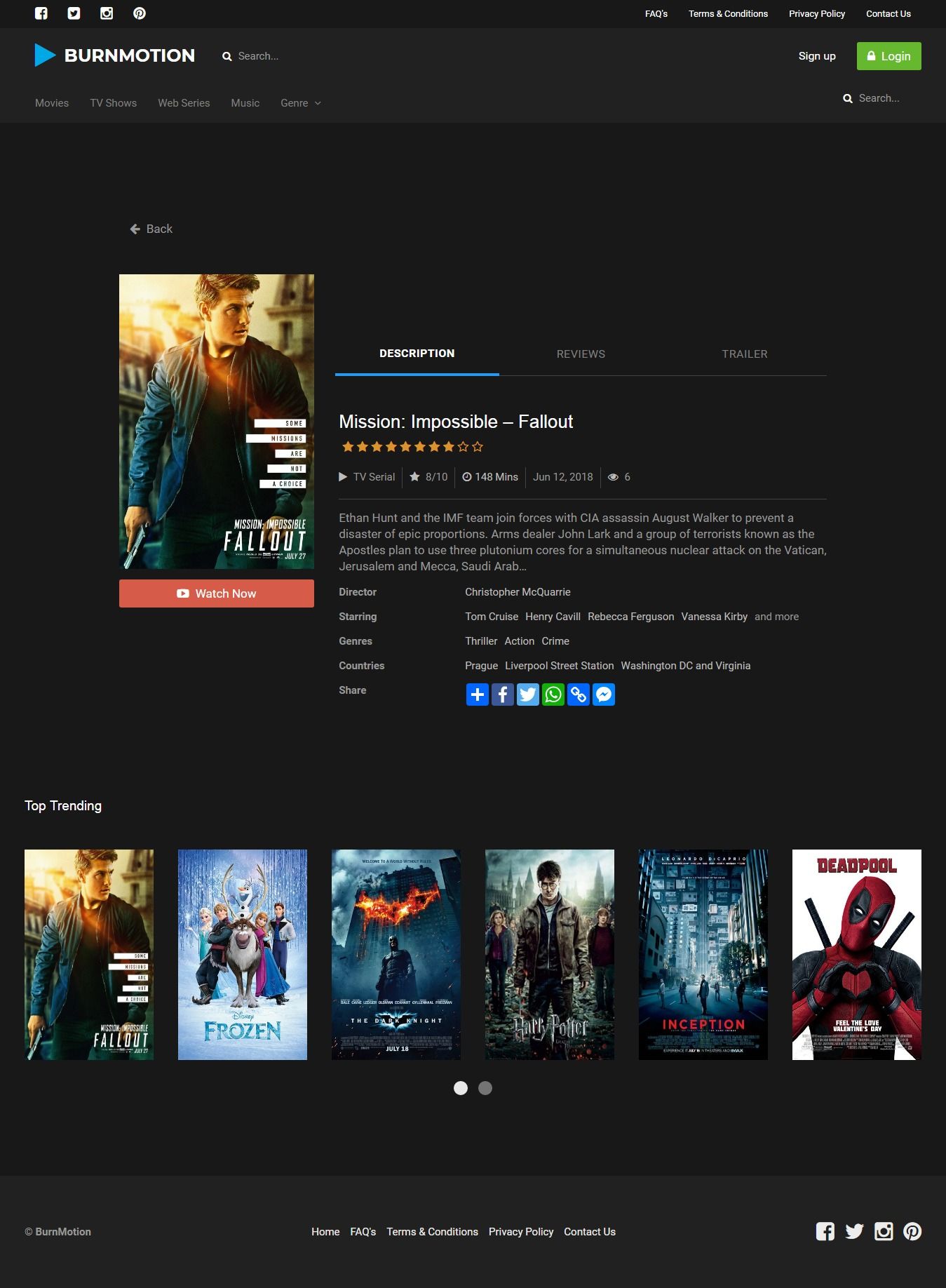Click the 148 Mins clock icon

(466, 477)
